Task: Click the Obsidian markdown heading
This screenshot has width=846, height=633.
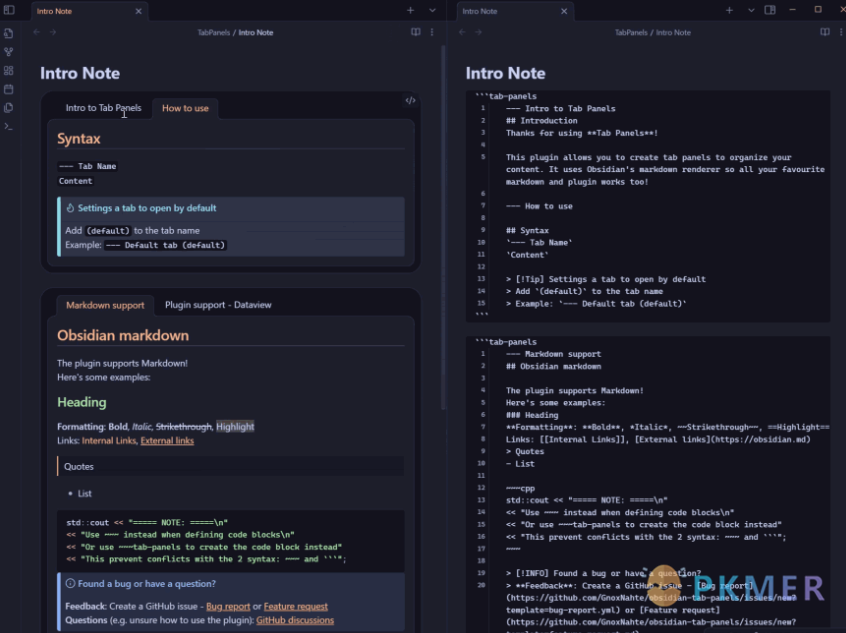Action: point(123,336)
